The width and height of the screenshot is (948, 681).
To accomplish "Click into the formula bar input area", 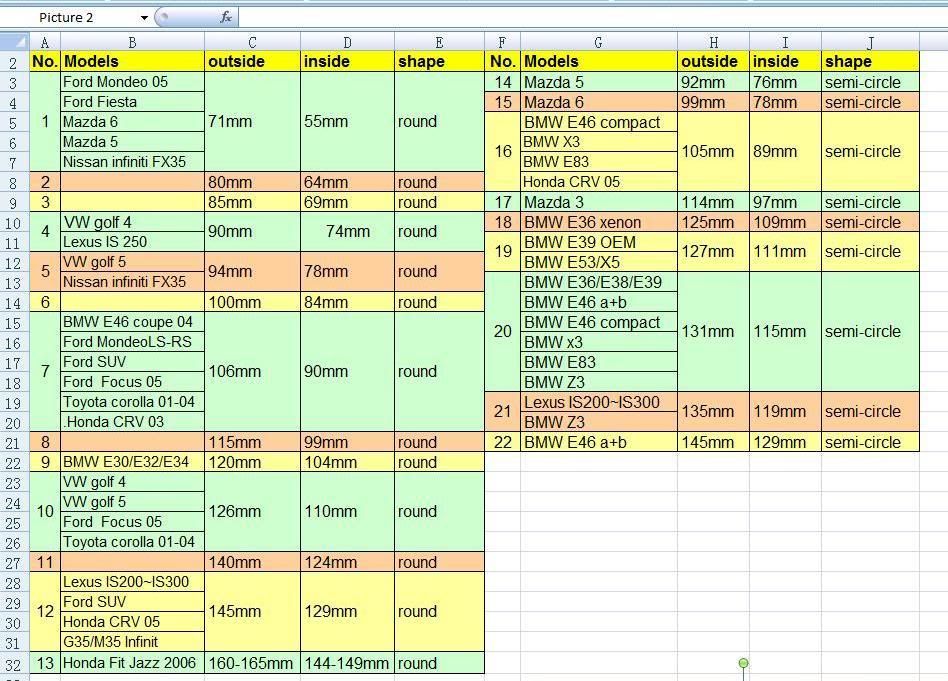I will point(592,18).
